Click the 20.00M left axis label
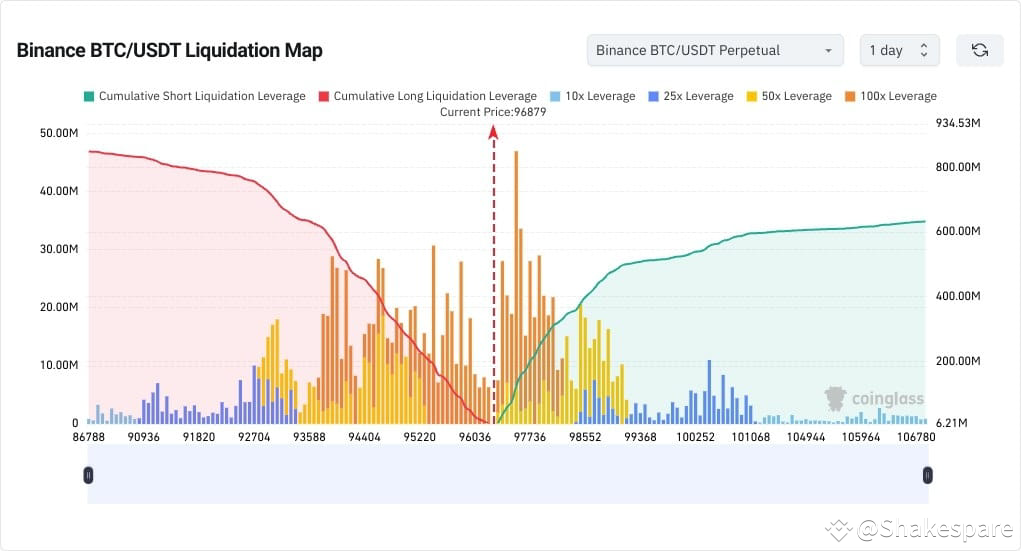This screenshot has height=551, width=1021. [x=59, y=307]
